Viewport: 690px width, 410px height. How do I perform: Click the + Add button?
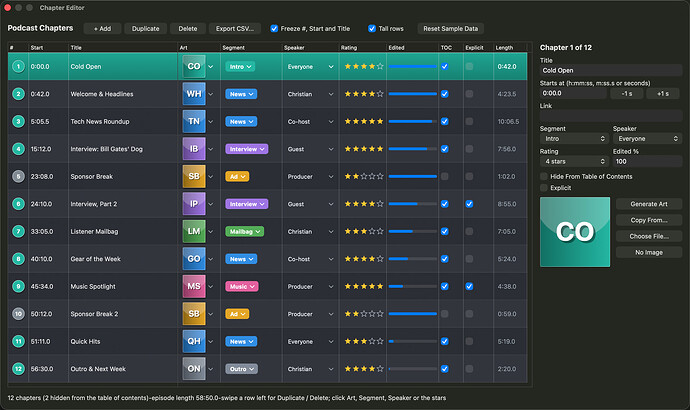[x=102, y=29]
